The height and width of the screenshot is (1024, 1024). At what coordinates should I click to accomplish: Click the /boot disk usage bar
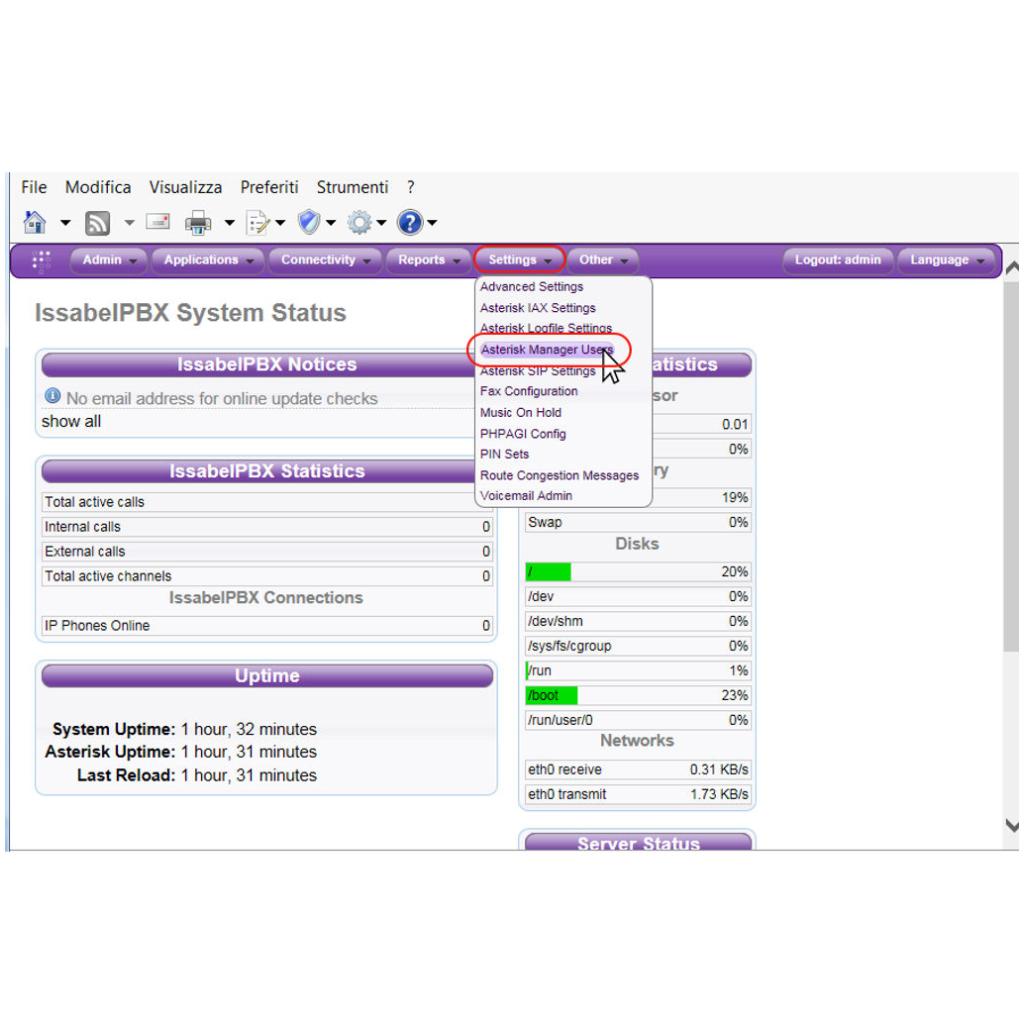(551, 695)
